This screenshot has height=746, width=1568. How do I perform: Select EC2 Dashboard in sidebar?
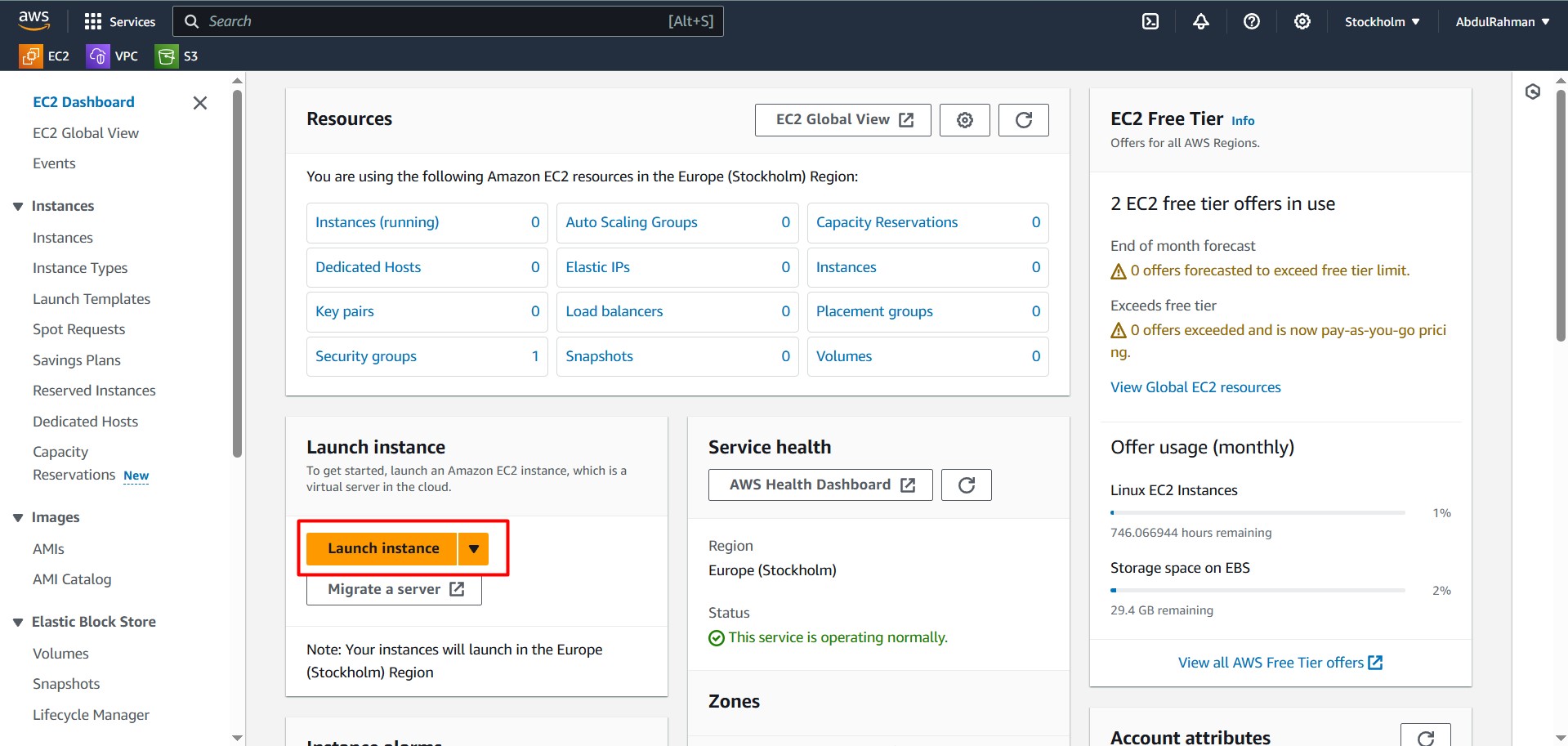coord(83,102)
